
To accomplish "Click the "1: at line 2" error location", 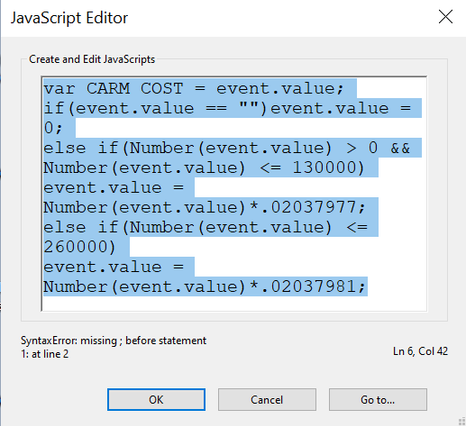I will click(x=45, y=354).
